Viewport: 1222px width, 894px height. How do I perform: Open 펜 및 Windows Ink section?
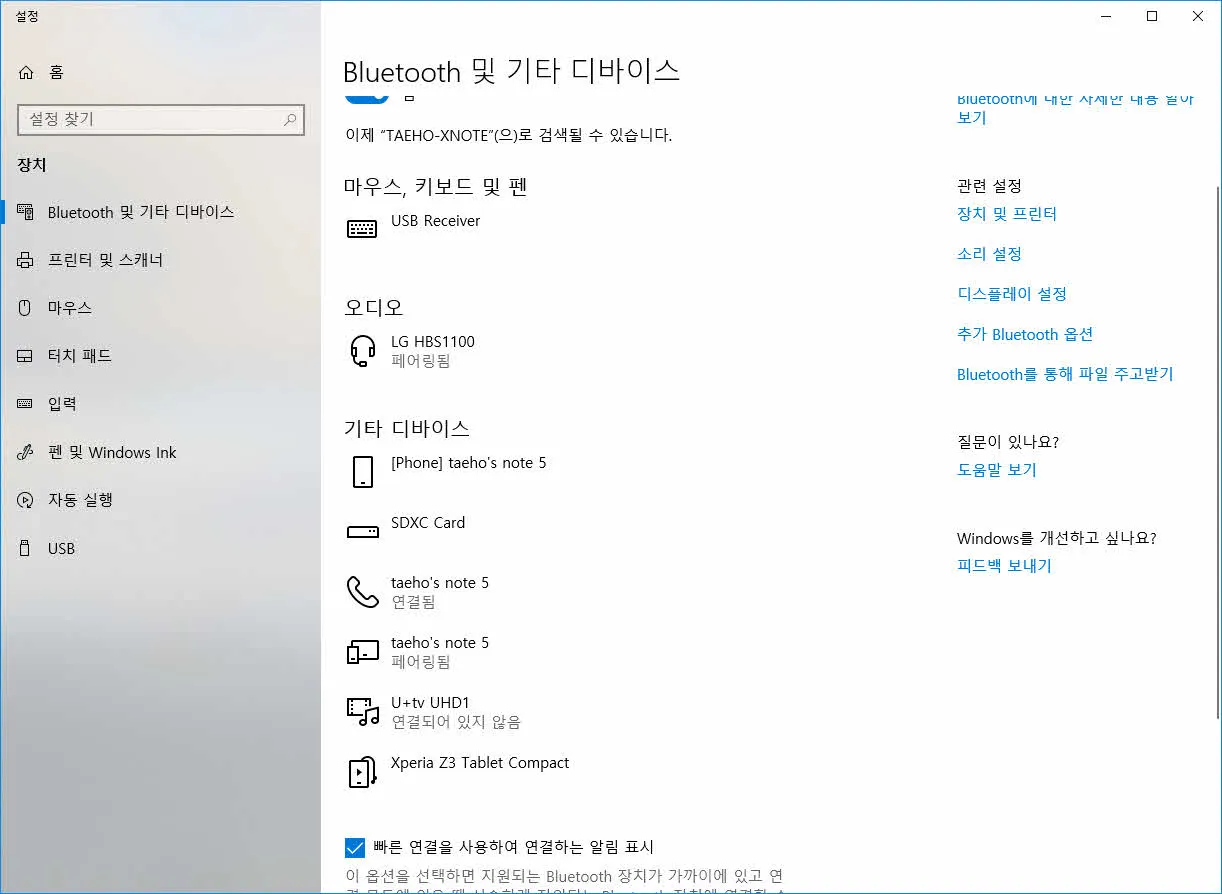click(x=112, y=453)
